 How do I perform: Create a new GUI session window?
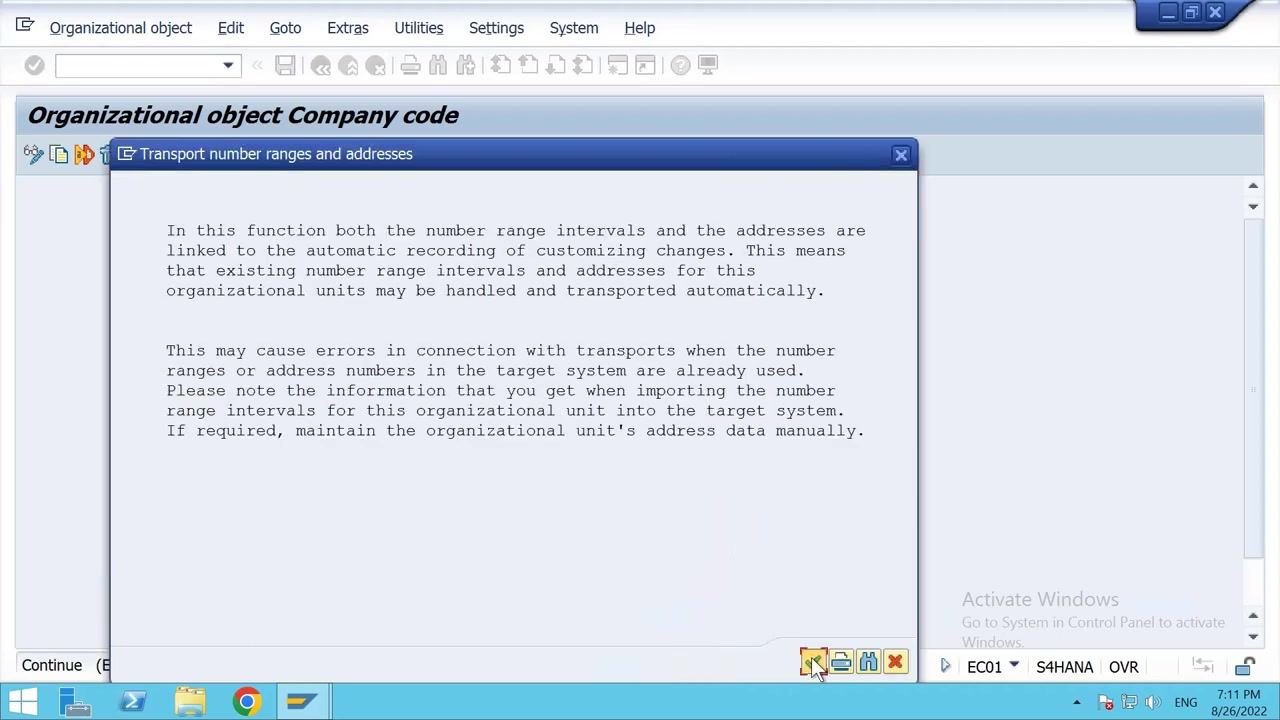(617, 66)
